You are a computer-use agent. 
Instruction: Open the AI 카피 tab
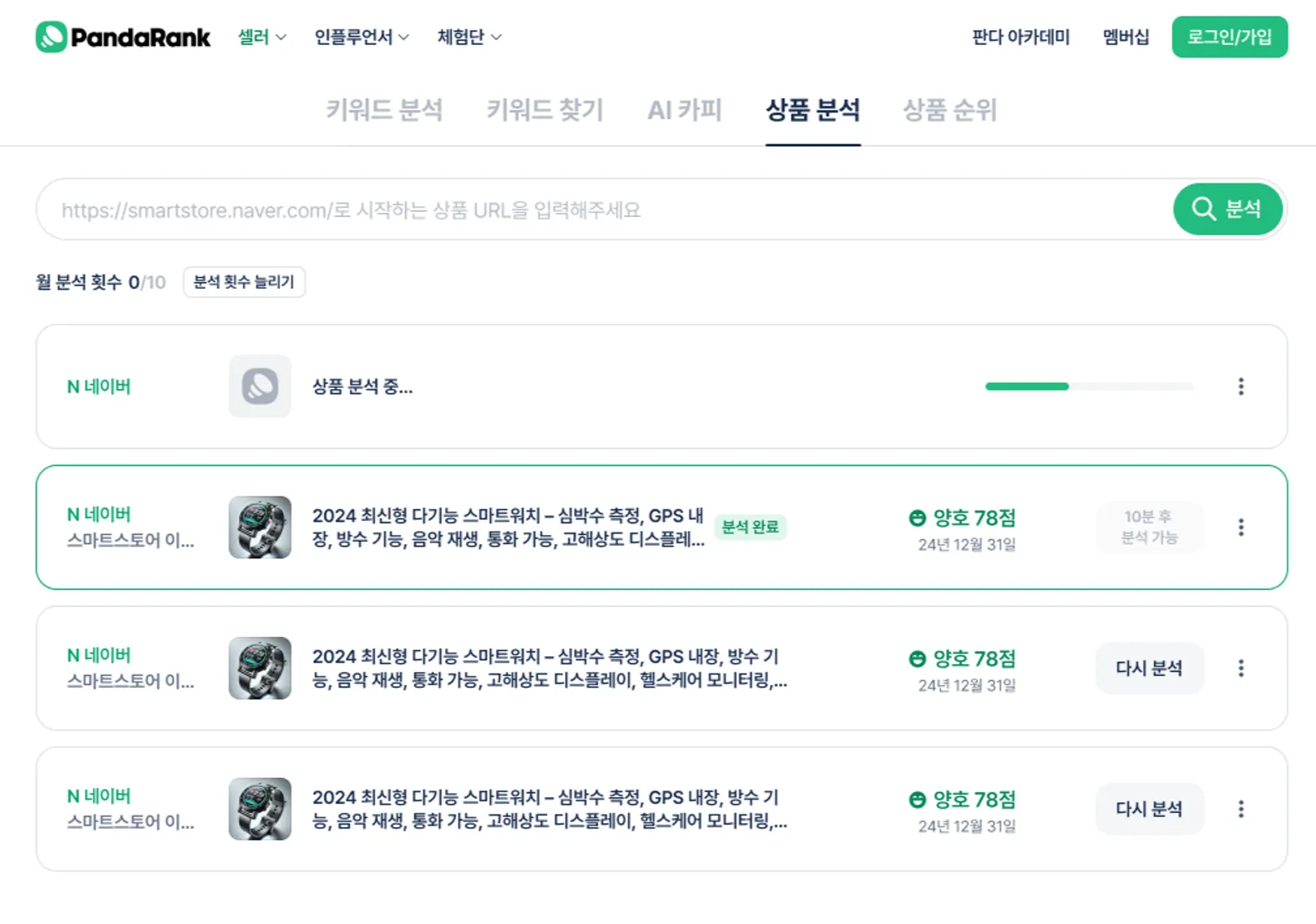[x=684, y=109]
